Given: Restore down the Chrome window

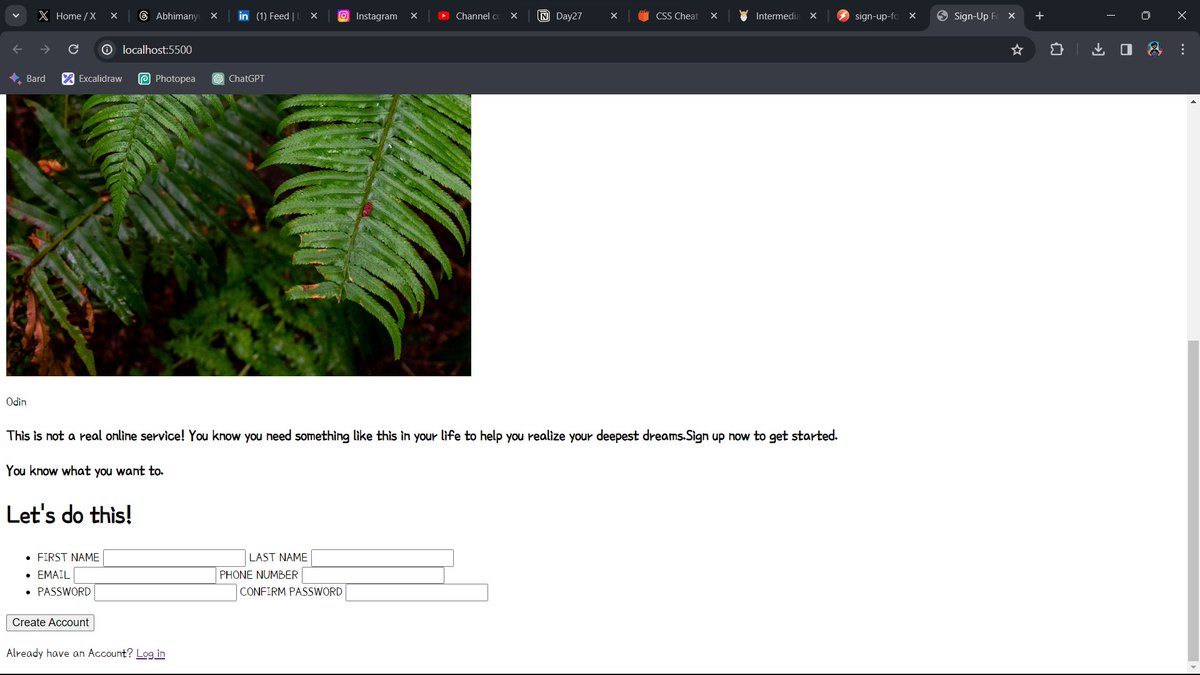Looking at the screenshot, I should [1146, 16].
